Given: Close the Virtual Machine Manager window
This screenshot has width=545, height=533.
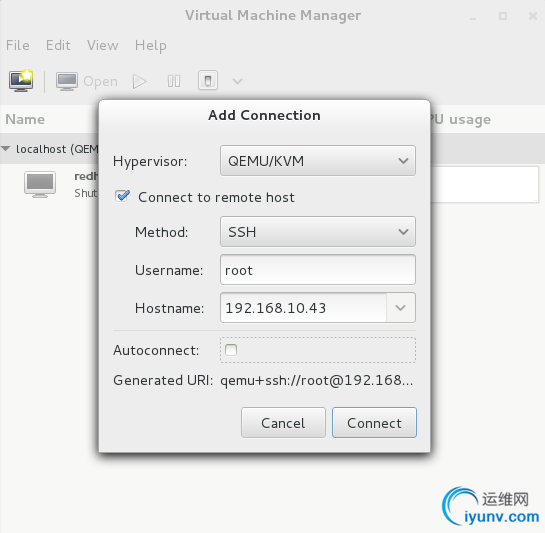Looking at the screenshot, I should [533, 16].
